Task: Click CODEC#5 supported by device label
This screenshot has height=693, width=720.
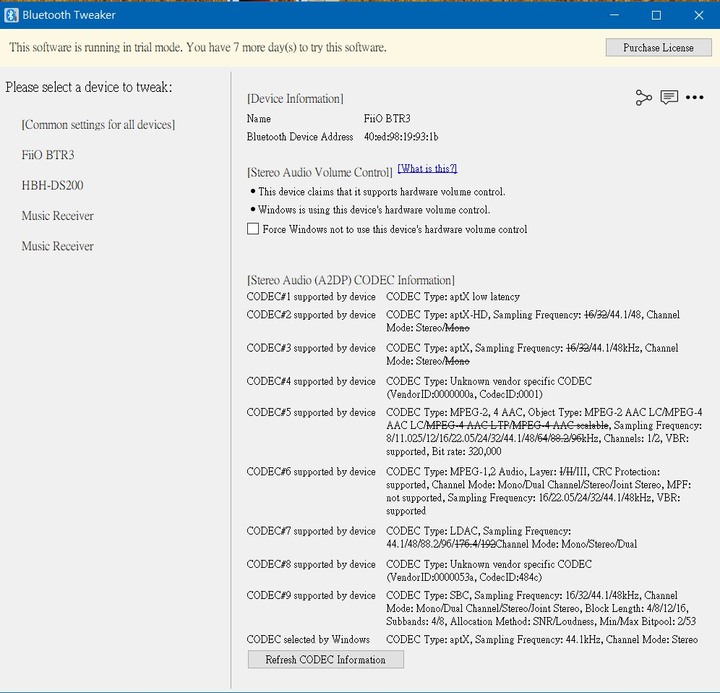Action: pyautogui.click(x=311, y=412)
